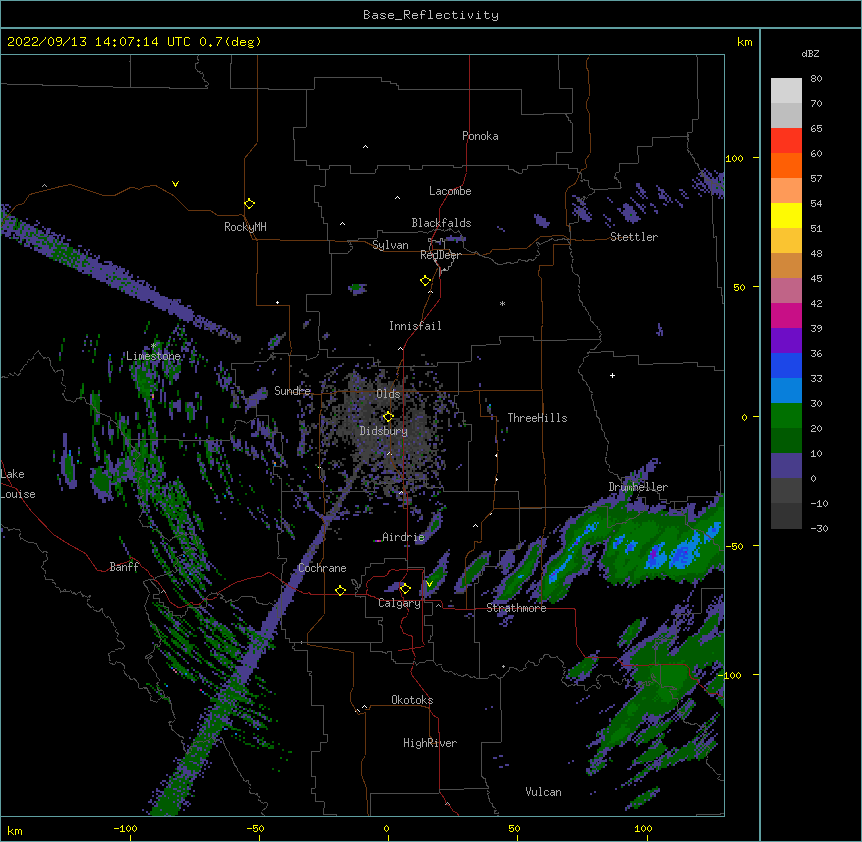862x842 pixels.
Task: Click the ThreeHills map label
Action: [537, 418]
